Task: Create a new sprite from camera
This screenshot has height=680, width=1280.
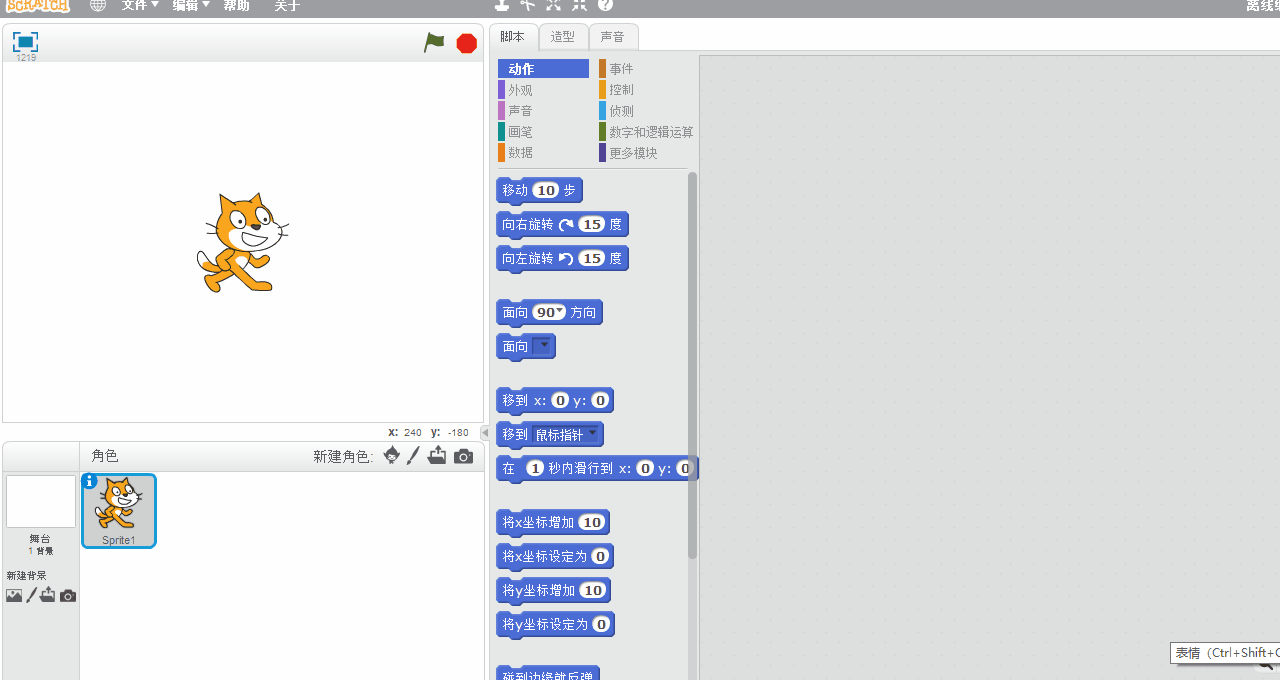Action: click(x=463, y=456)
